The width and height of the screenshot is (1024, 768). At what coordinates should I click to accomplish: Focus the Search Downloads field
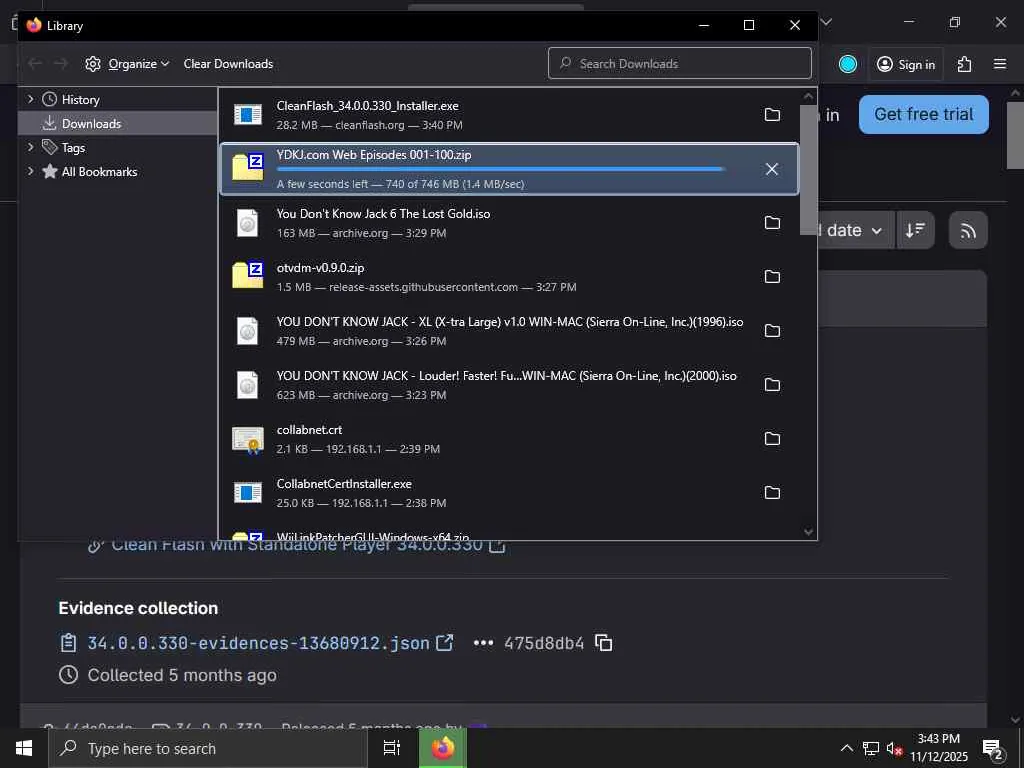coord(680,63)
